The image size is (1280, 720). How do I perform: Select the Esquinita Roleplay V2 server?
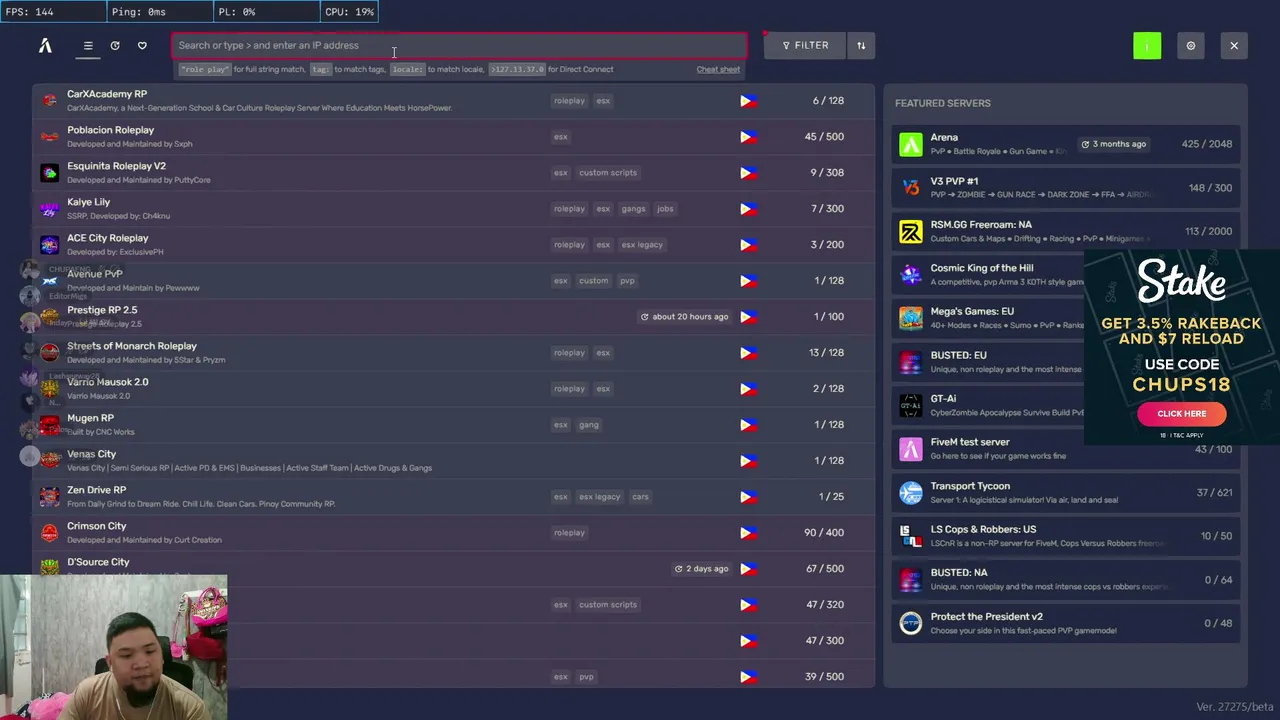[453, 172]
